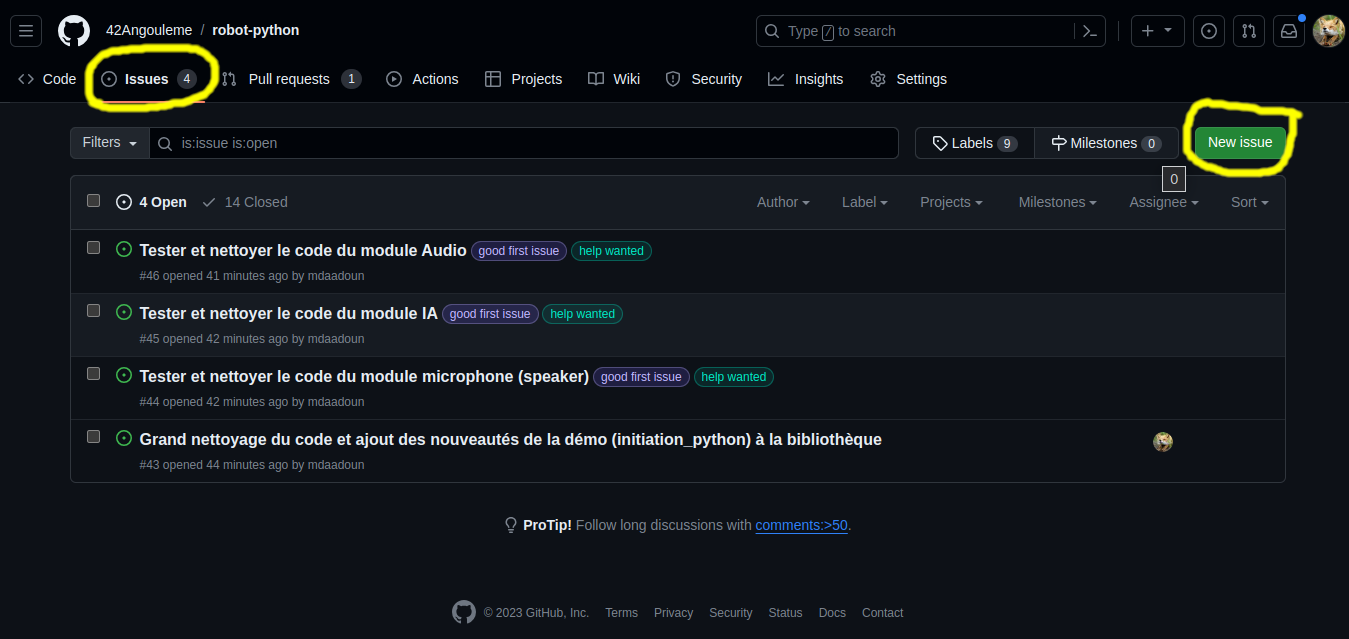Show the 14 Closed issues
This screenshot has height=639, width=1349.
click(244, 202)
